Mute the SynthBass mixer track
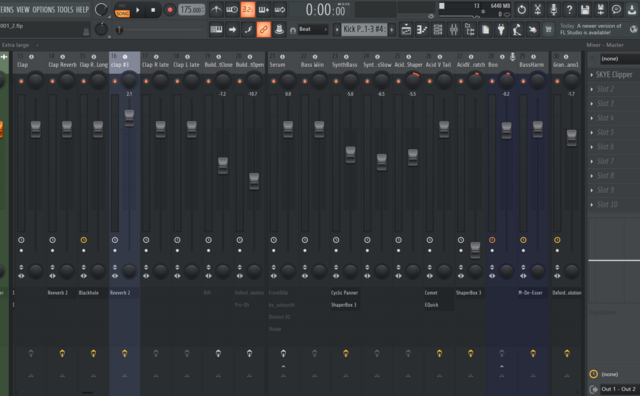 [336, 81]
